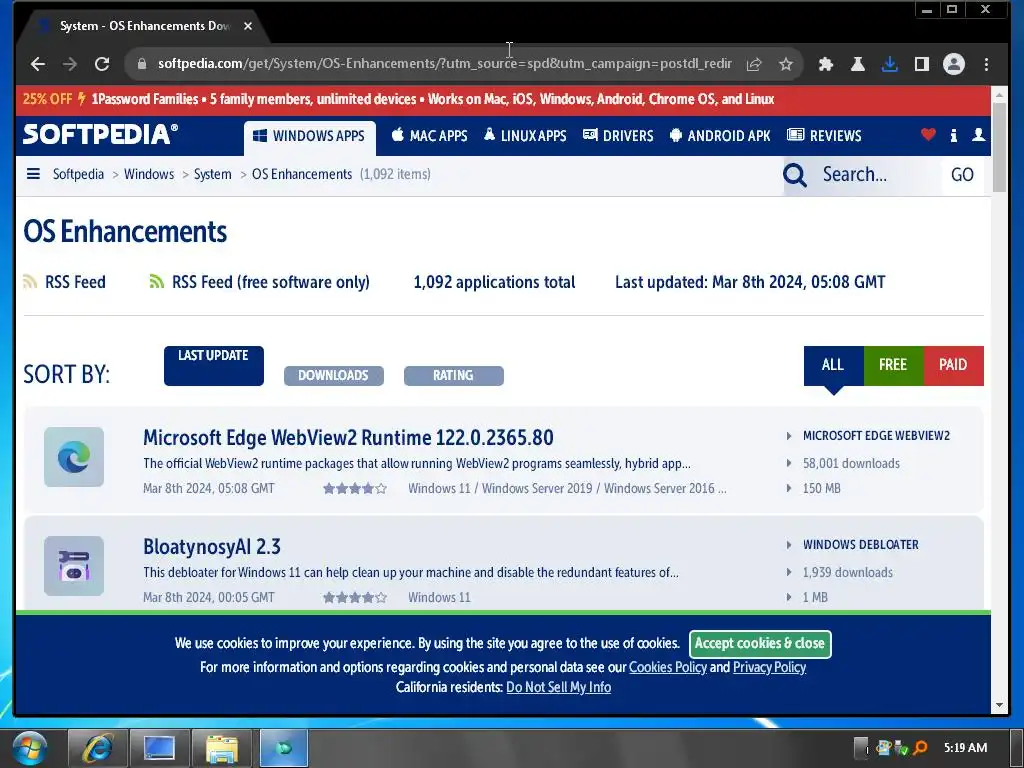Go back with the browser back arrow

[x=38, y=63]
